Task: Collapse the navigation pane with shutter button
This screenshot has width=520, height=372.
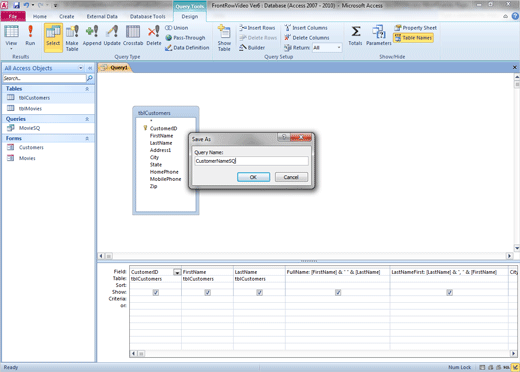Action: pos(90,68)
